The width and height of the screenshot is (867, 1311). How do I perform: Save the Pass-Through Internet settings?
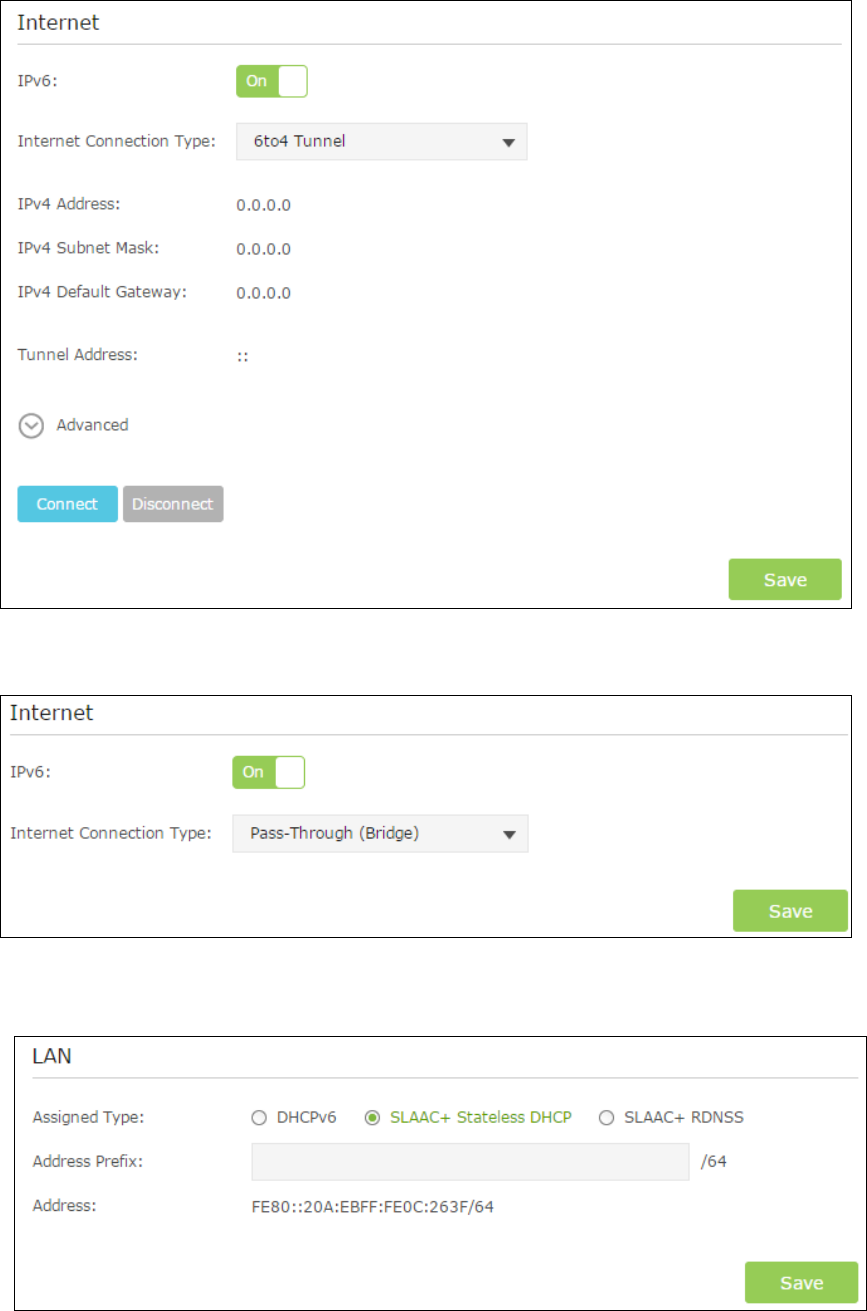tap(790, 911)
